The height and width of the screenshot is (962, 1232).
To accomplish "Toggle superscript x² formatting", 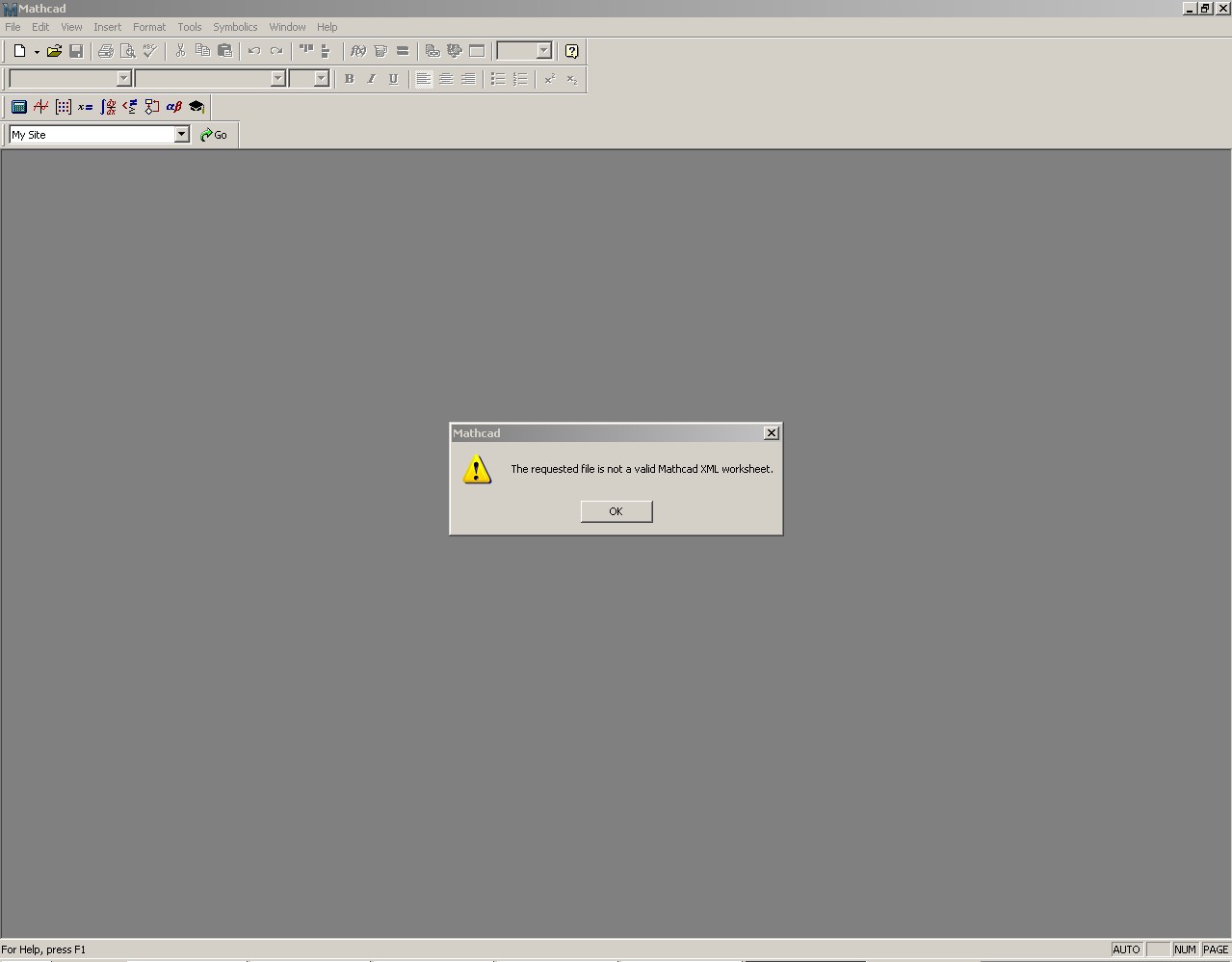I will [x=550, y=79].
